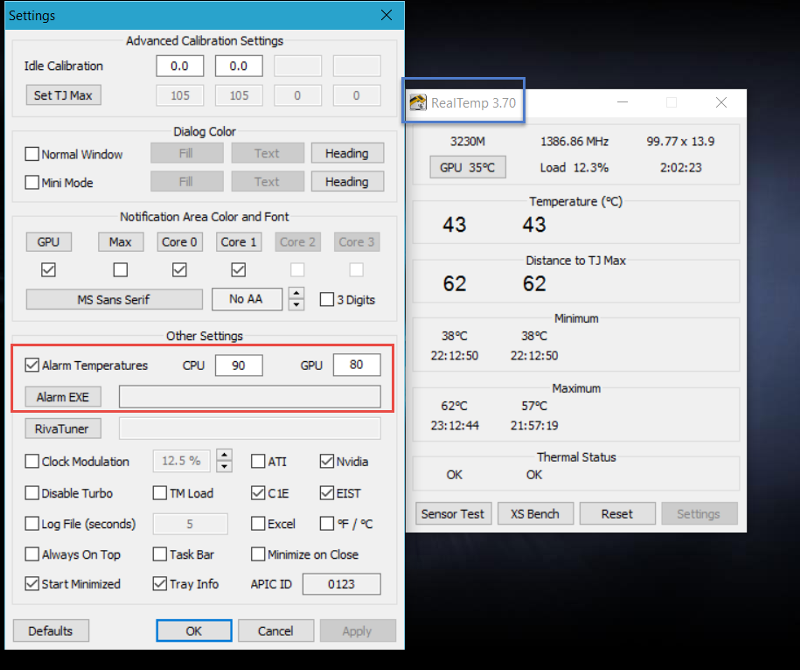The image size is (800, 670).
Task: Click the Alarm EXE path field
Action: click(250, 396)
